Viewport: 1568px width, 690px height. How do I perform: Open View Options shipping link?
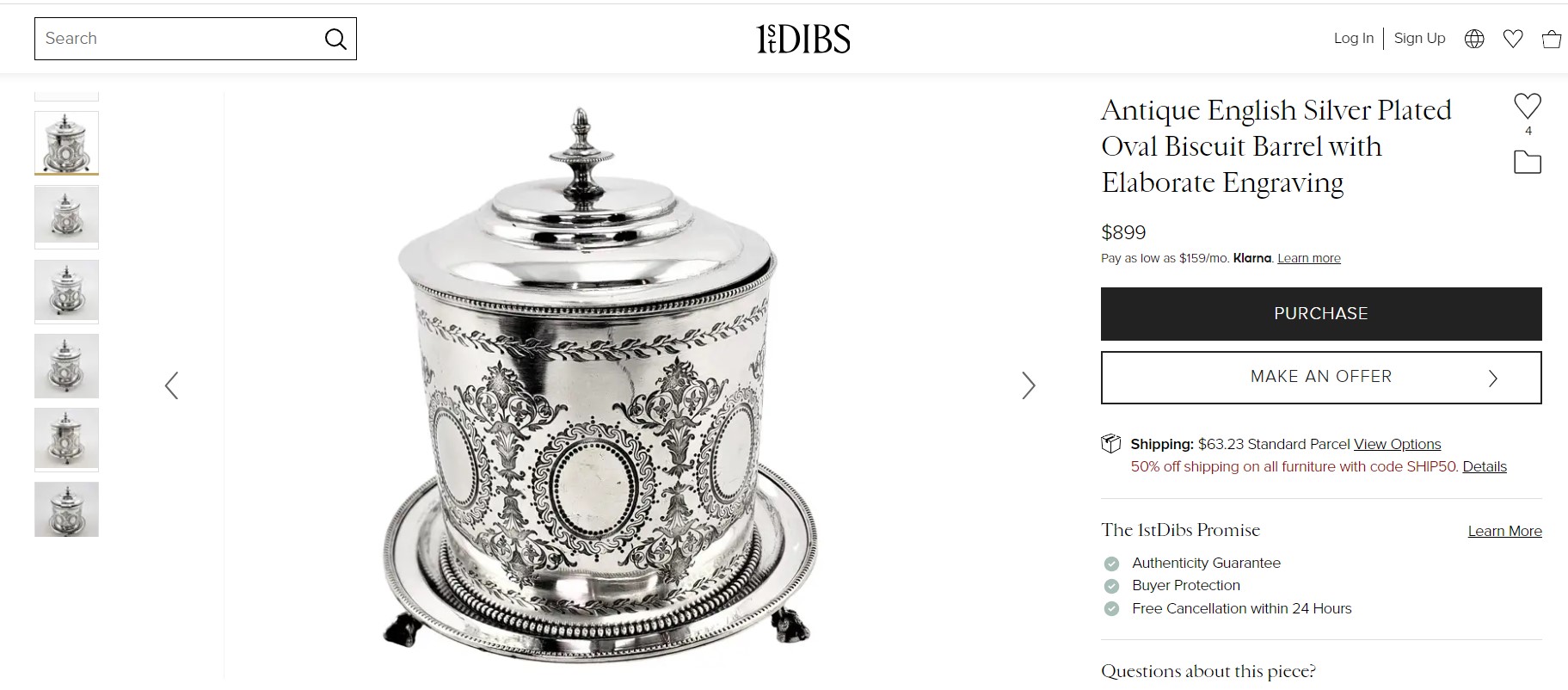1397,444
